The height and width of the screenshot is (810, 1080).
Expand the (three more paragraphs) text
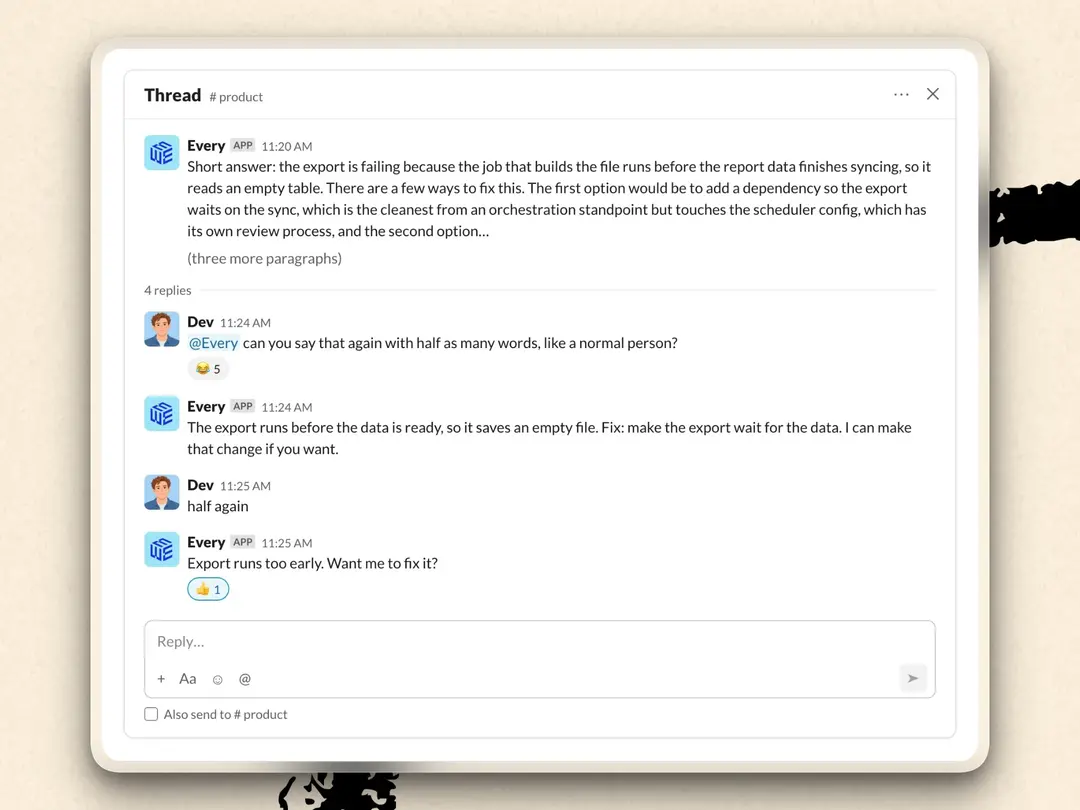coord(264,258)
